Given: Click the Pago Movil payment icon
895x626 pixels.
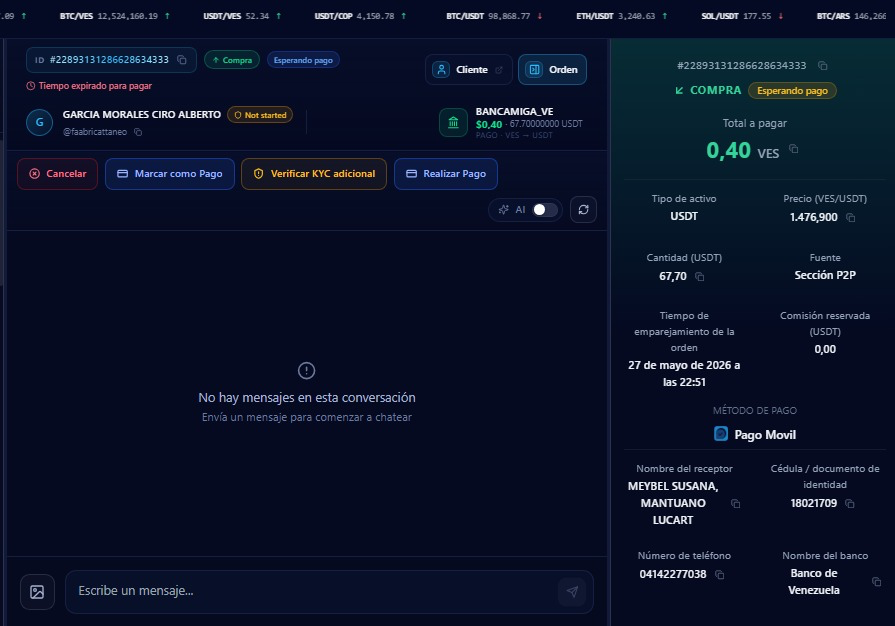Looking at the screenshot, I should coord(721,434).
